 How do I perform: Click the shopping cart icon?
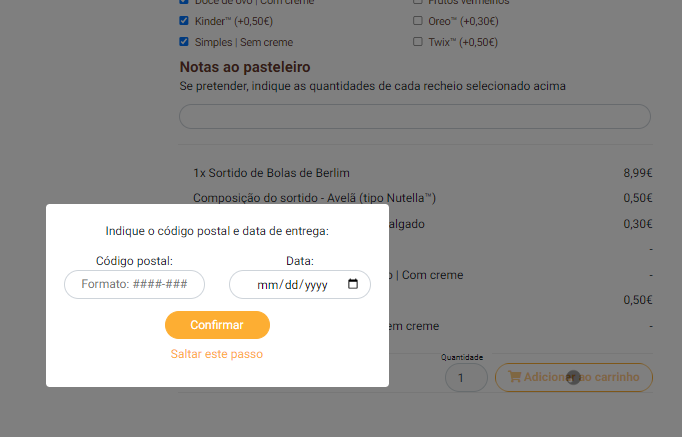pos(515,377)
